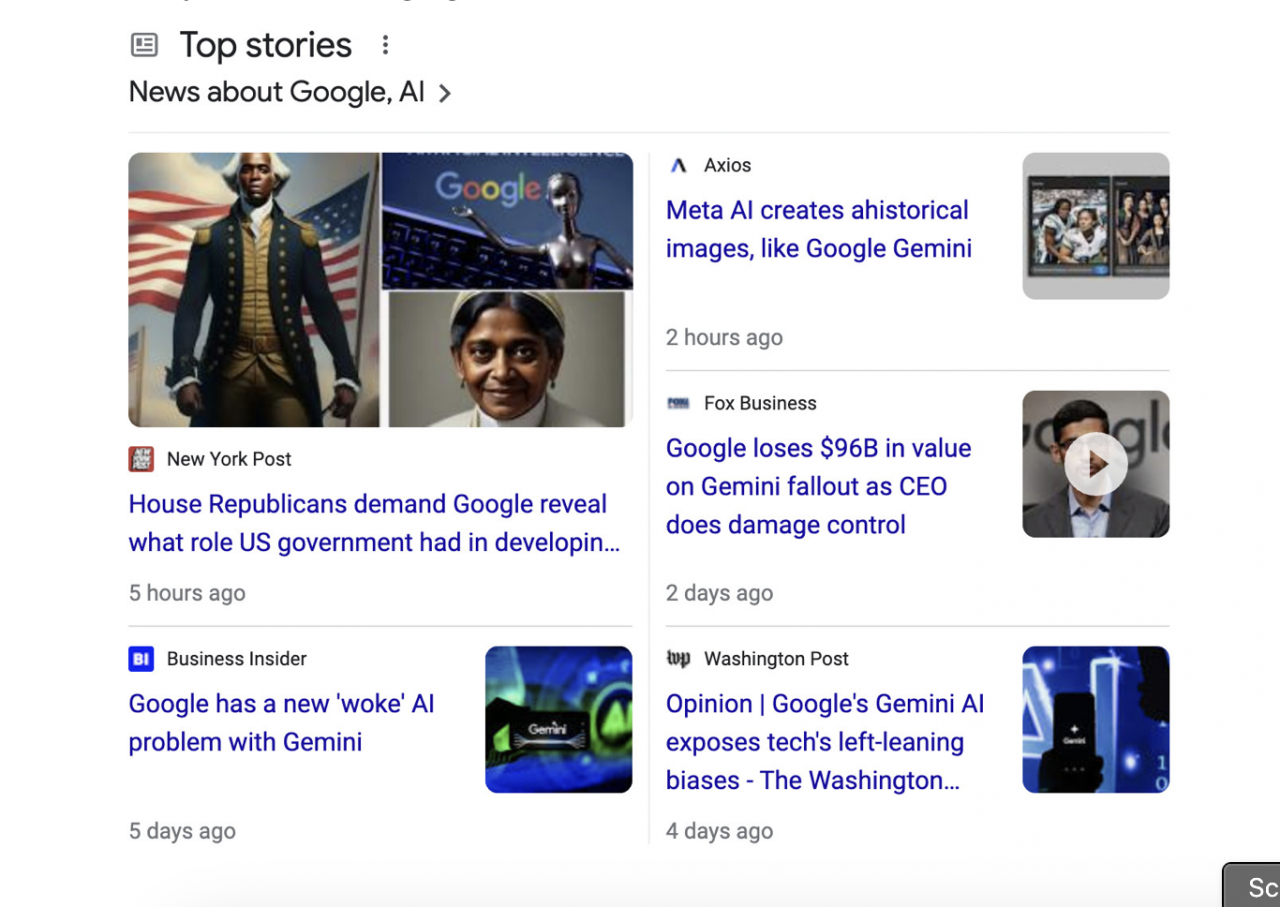Click the 5 days ago timestamp
The image size is (1280, 907).
coord(182,831)
